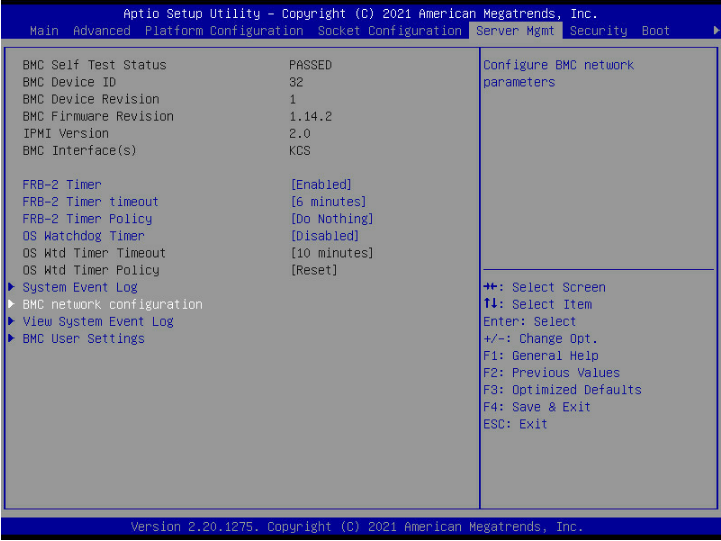This screenshot has width=721, height=541.
Task: Toggle the OS Watchdog Timer Disabled value
Action: click(324, 236)
